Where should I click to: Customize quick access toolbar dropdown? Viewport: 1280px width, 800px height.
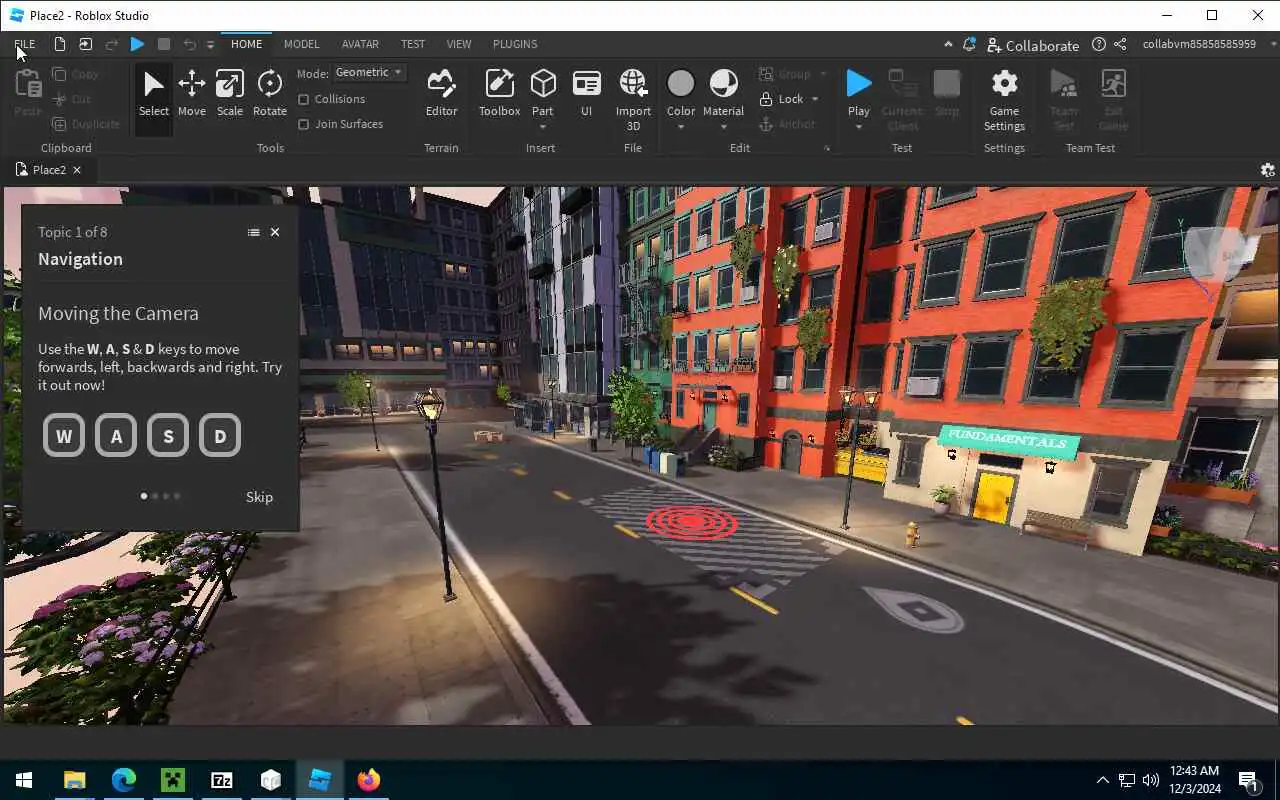pyautogui.click(x=210, y=45)
